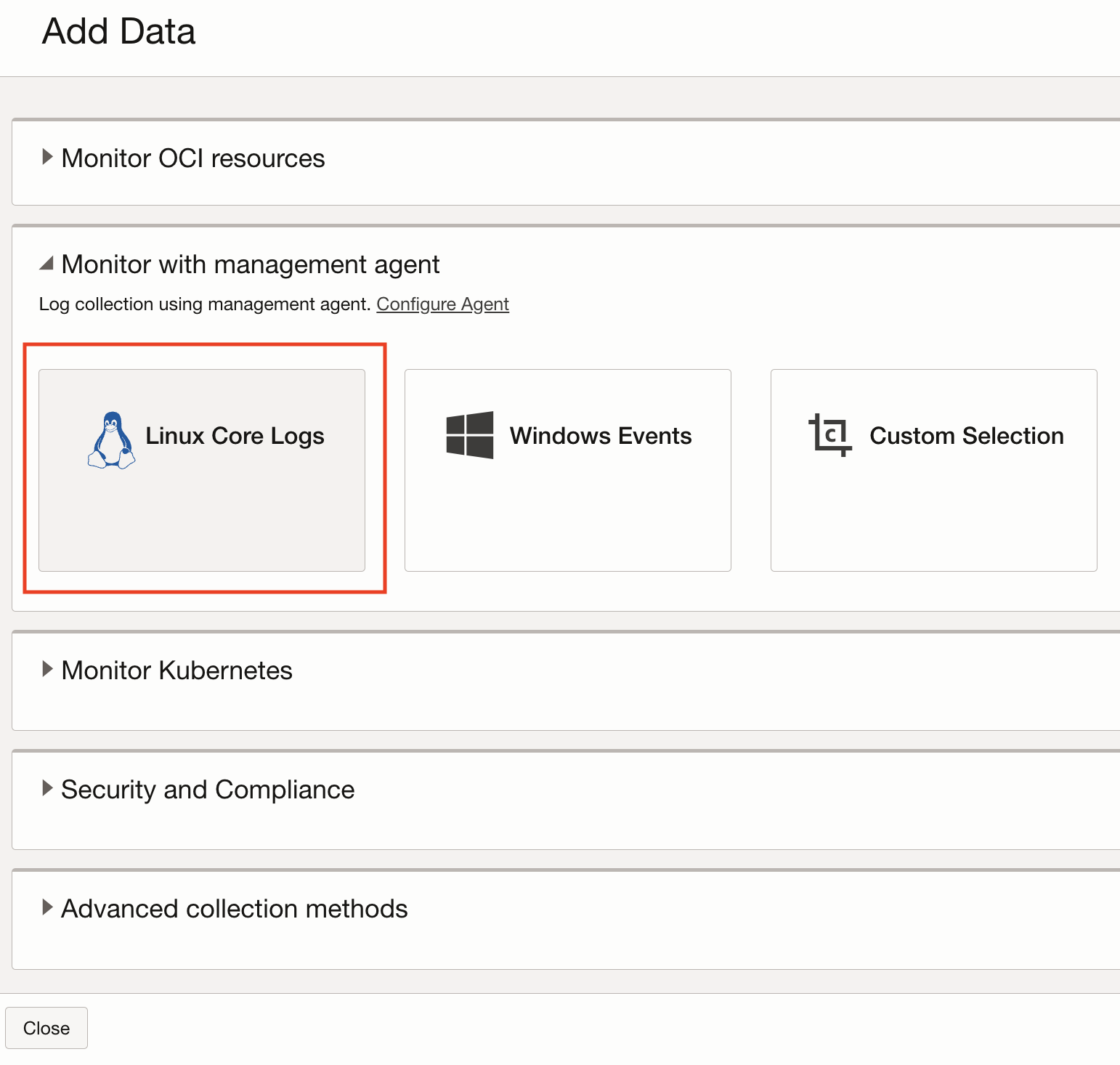Click the Add Data heading
1120x1065 pixels.
[118, 31]
